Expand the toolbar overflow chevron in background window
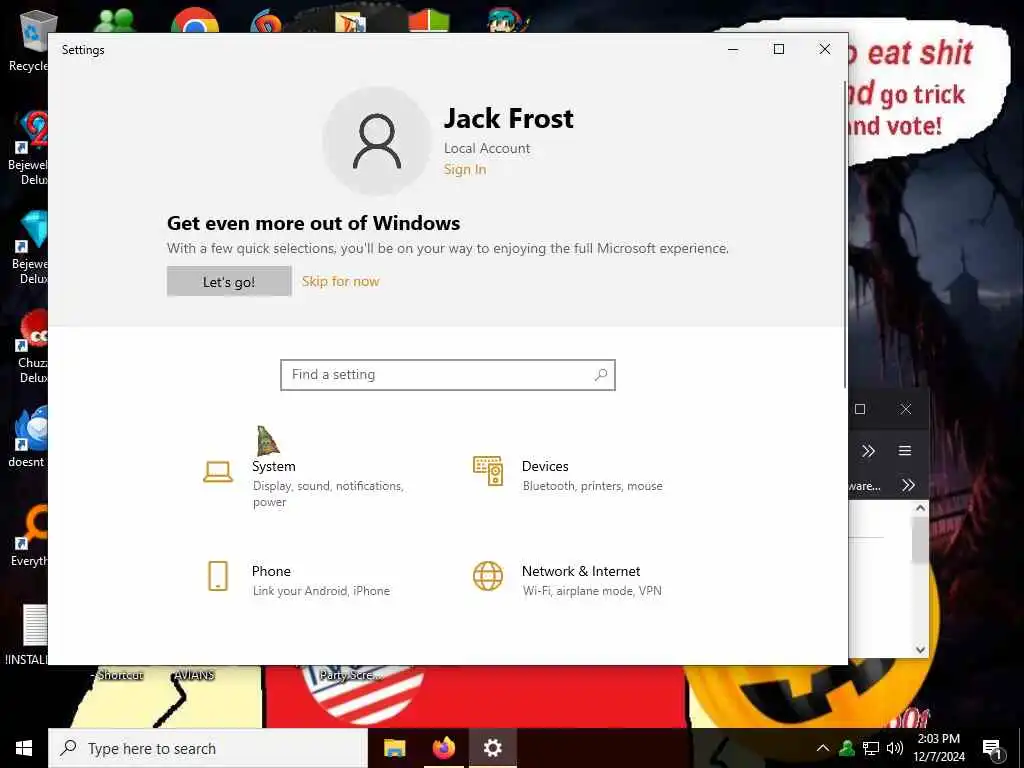The height and width of the screenshot is (768, 1024). click(x=868, y=451)
